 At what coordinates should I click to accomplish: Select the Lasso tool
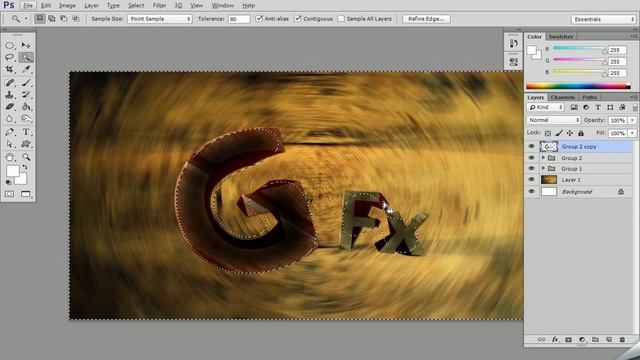click(9, 57)
